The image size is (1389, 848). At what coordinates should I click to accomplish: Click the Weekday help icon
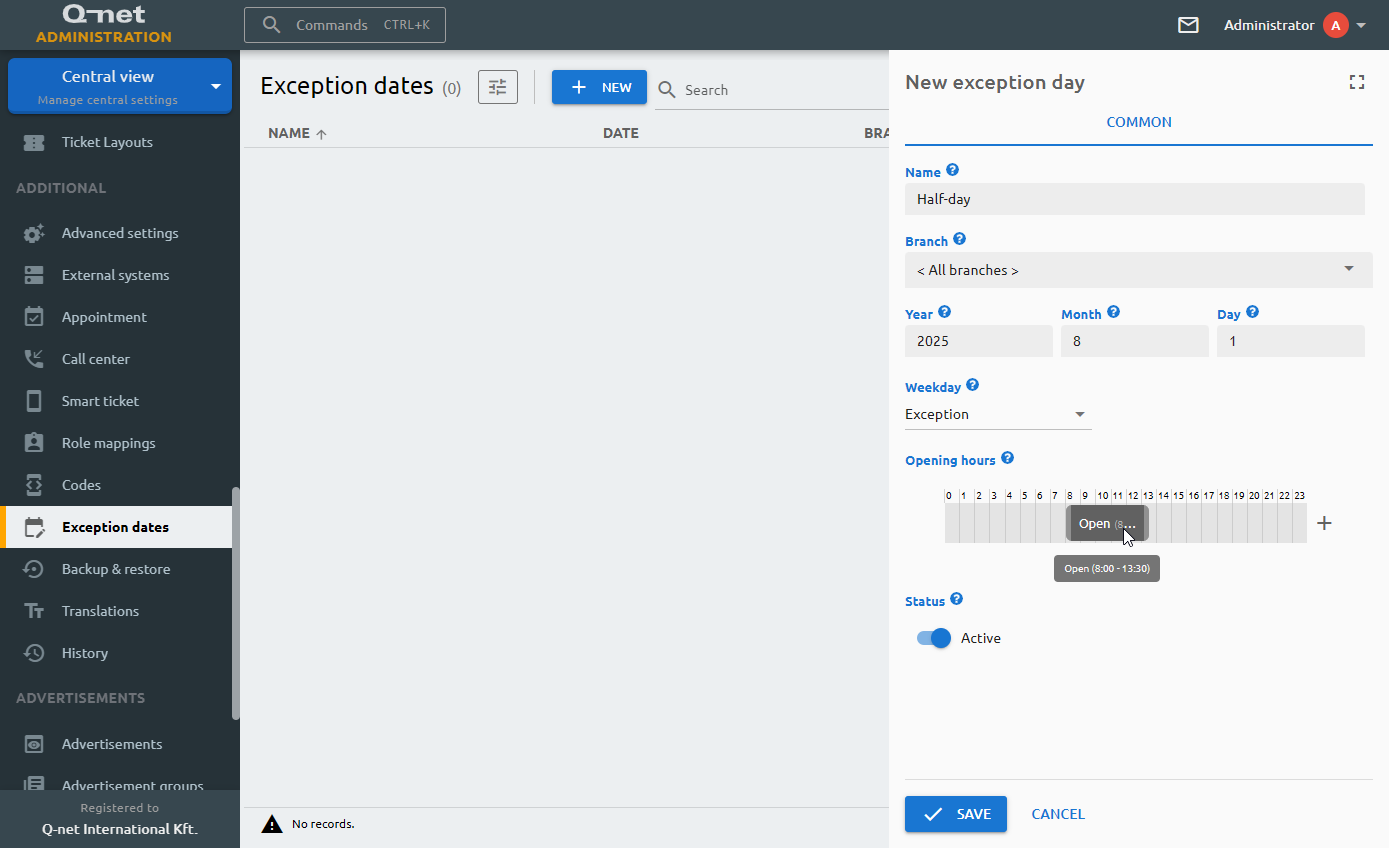[972, 385]
